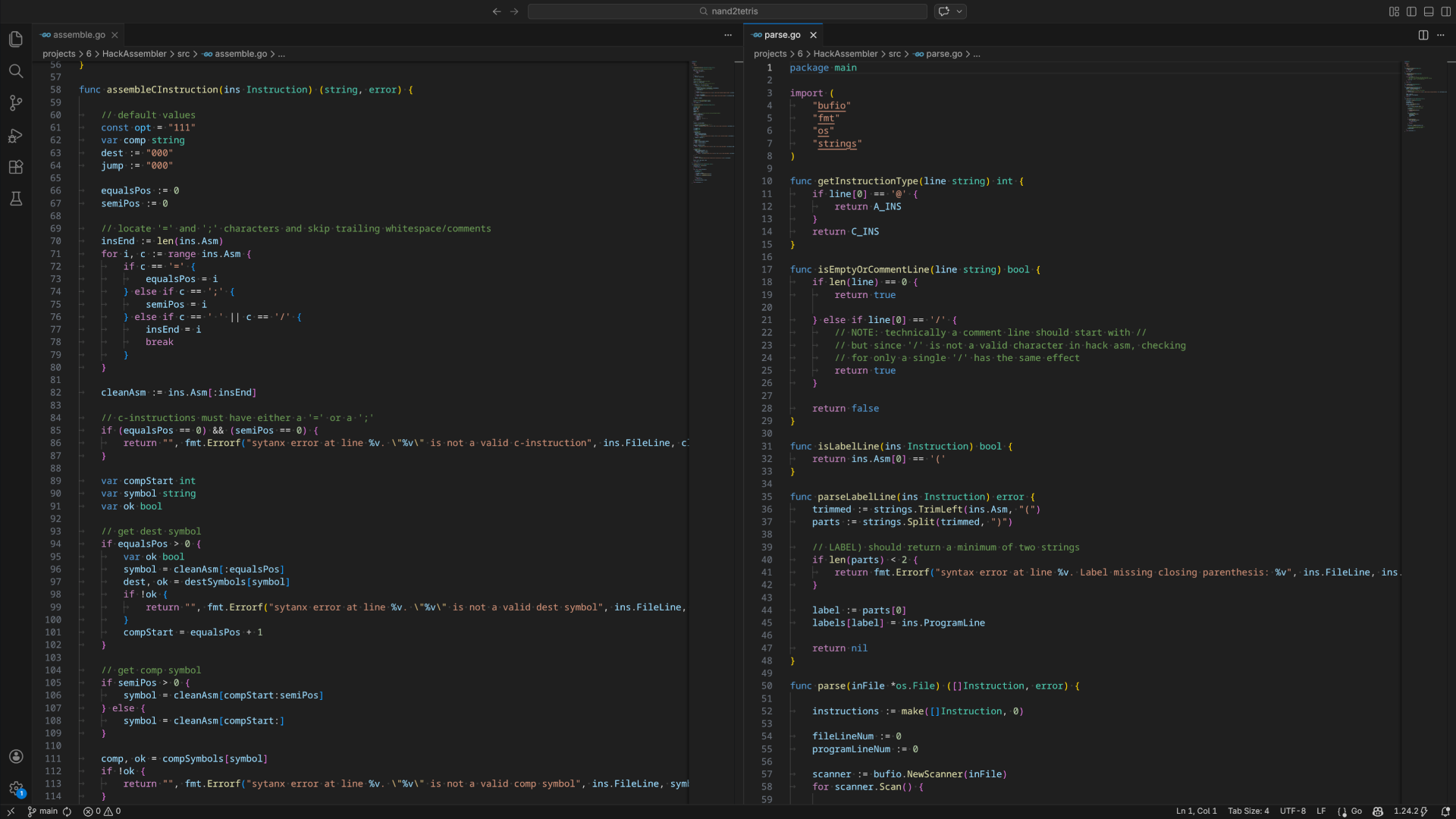Open the Source Control view
This screenshot has height=819, width=1456.
pyautogui.click(x=15, y=103)
